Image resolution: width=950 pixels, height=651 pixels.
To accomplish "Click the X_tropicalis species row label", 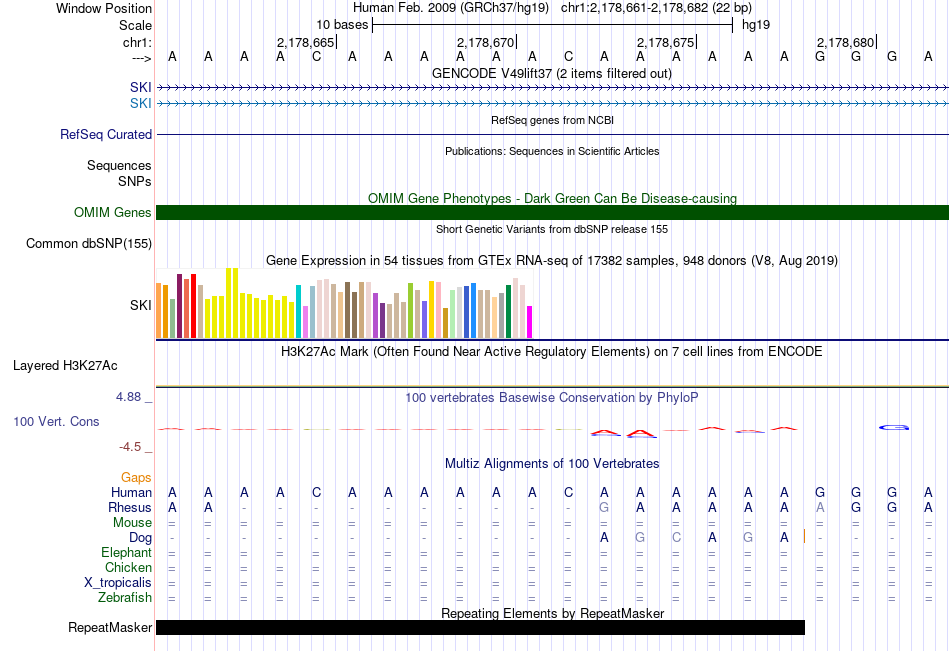I will point(118,583).
